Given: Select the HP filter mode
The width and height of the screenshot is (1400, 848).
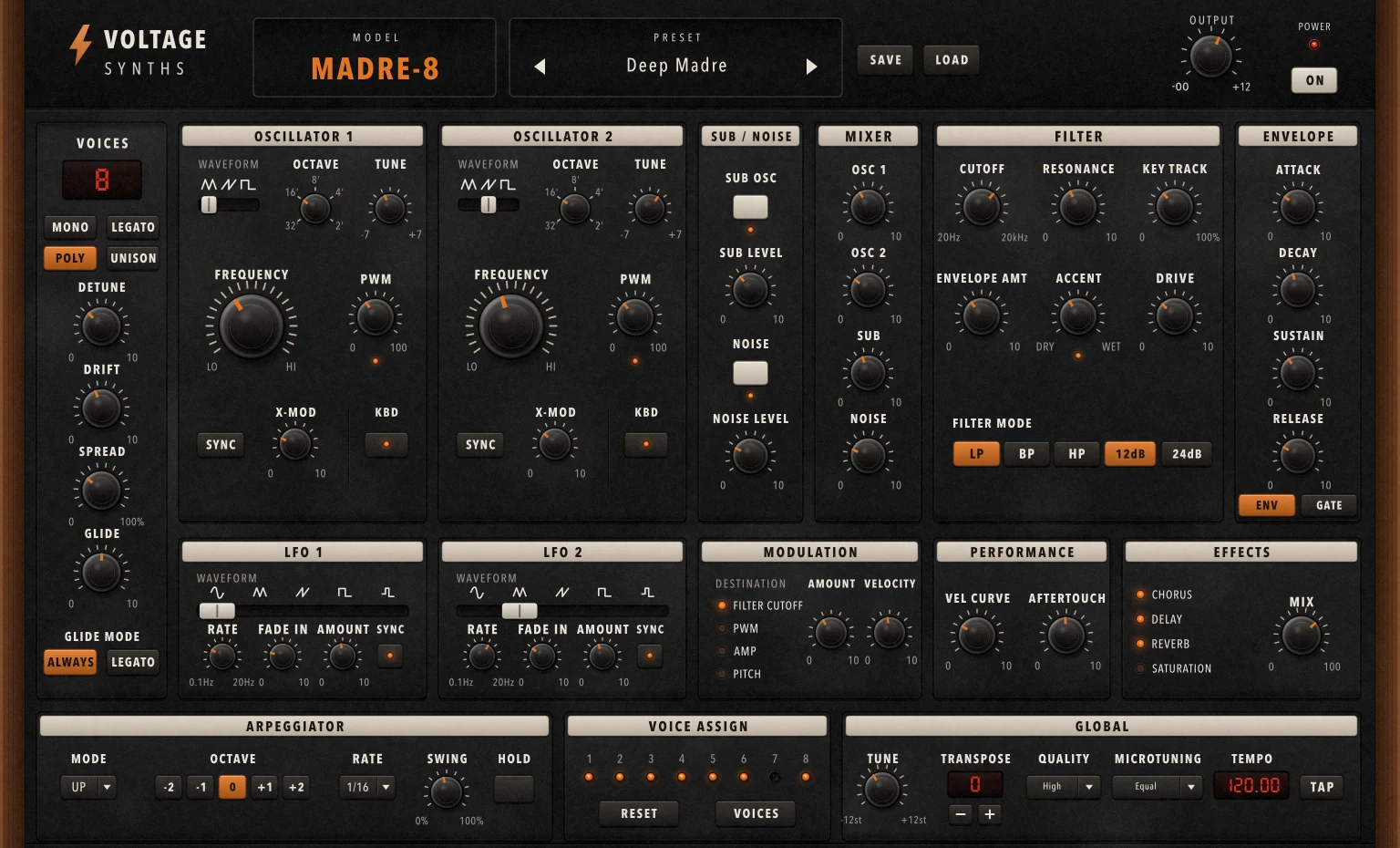Looking at the screenshot, I should 1077,454.
